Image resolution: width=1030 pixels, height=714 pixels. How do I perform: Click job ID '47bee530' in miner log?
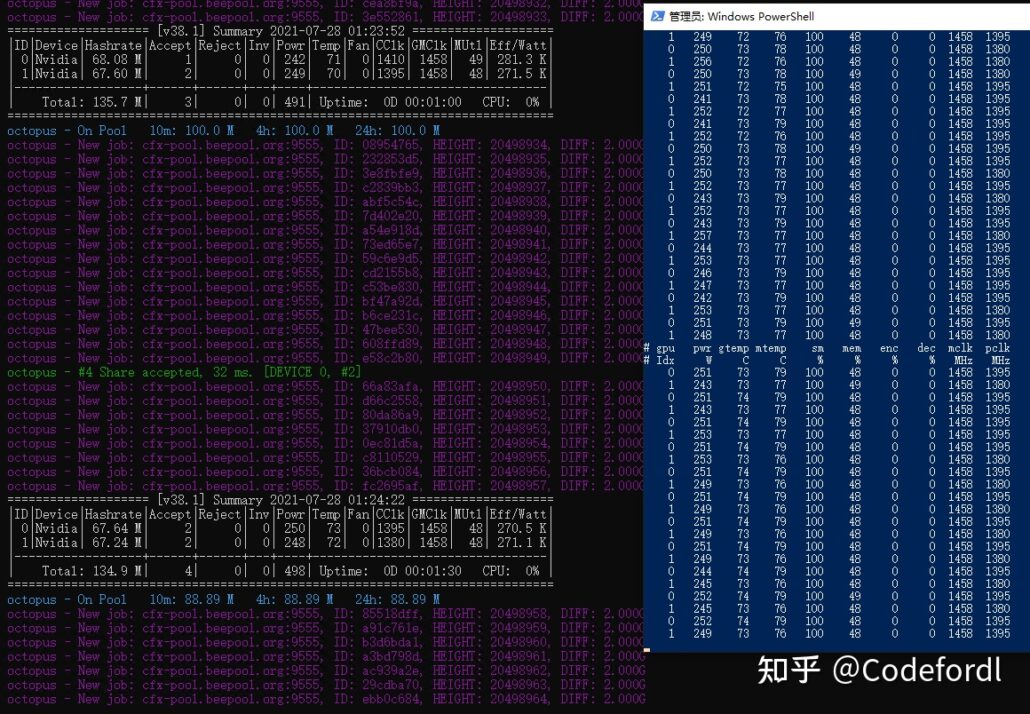click(390, 330)
